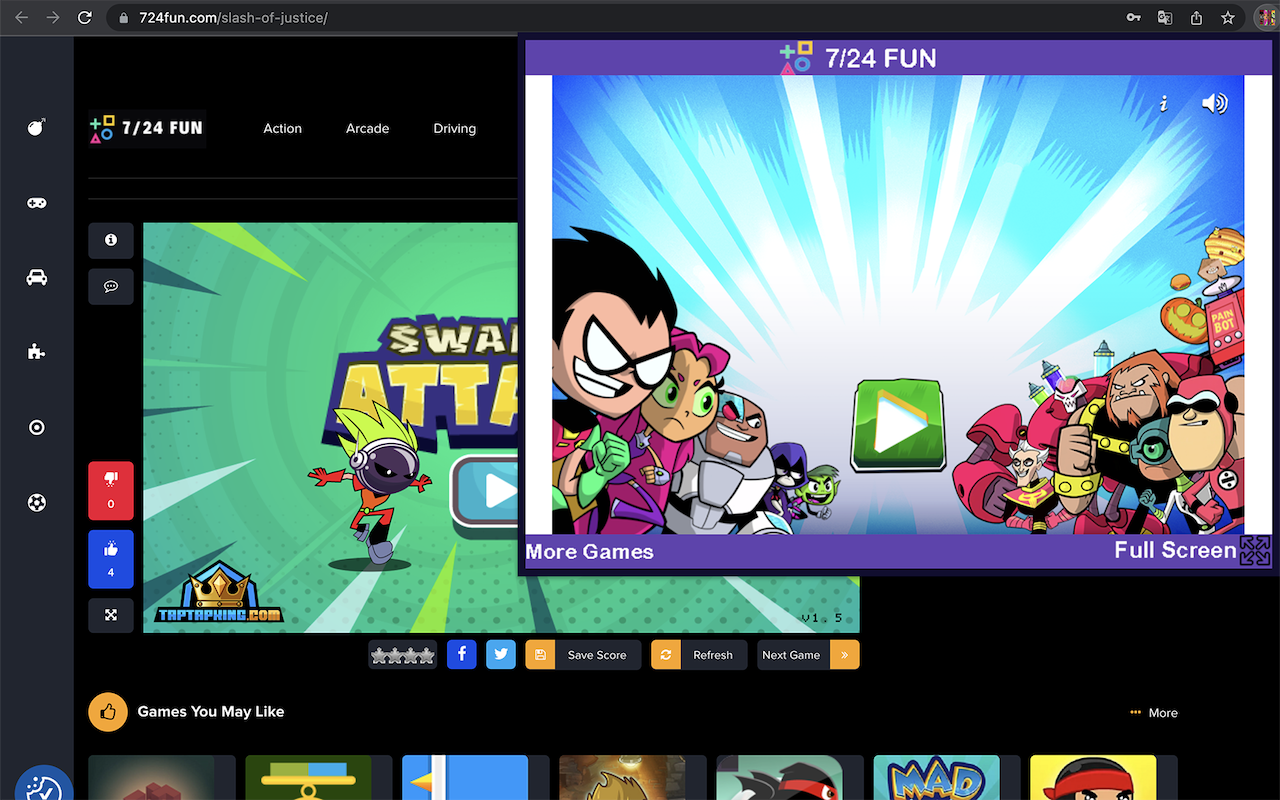
Task: Click the thumbs-up icon by Games You May Like
Action: coord(108,712)
